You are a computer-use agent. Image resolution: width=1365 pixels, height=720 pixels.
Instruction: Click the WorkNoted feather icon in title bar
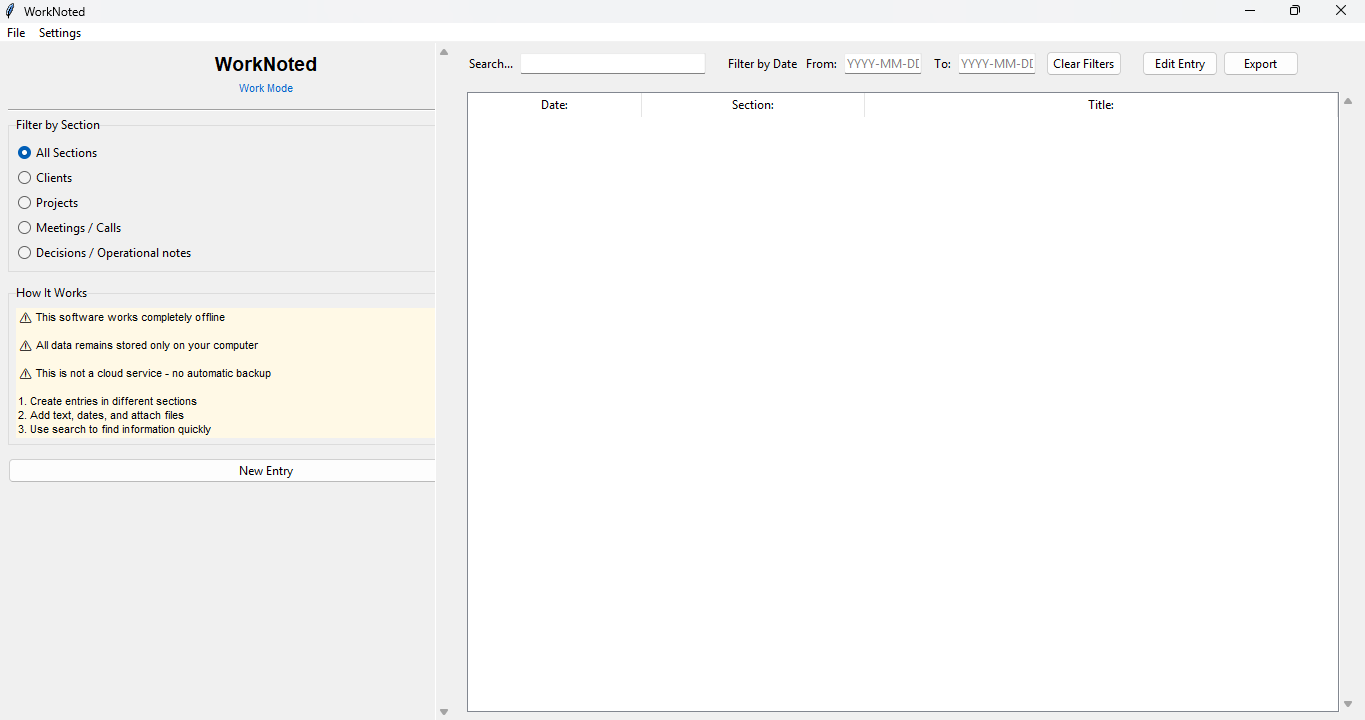(x=10, y=11)
